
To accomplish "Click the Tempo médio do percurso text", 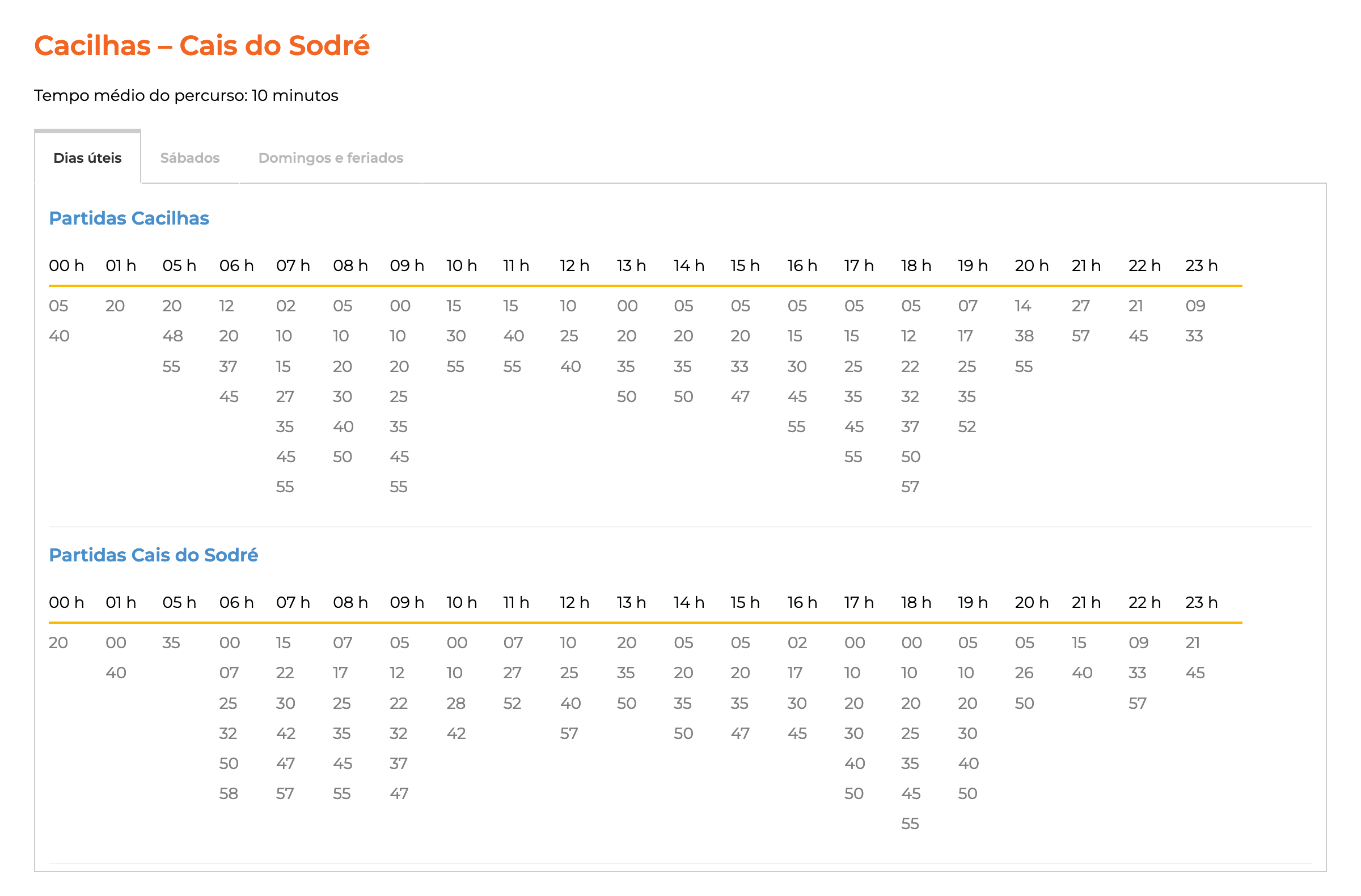I will pyautogui.click(x=186, y=95).
